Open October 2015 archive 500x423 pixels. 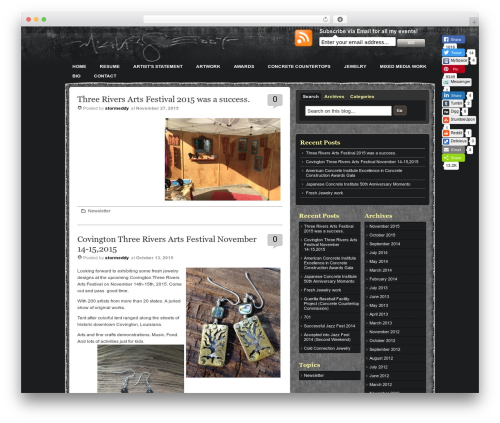[x=382, y=235]
